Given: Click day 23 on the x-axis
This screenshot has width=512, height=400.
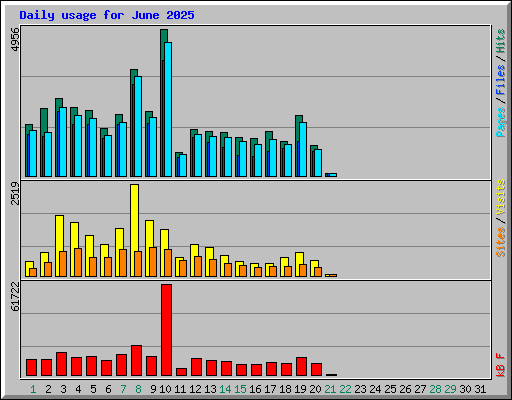Looking at the screenshot, I should coord(360,389).
